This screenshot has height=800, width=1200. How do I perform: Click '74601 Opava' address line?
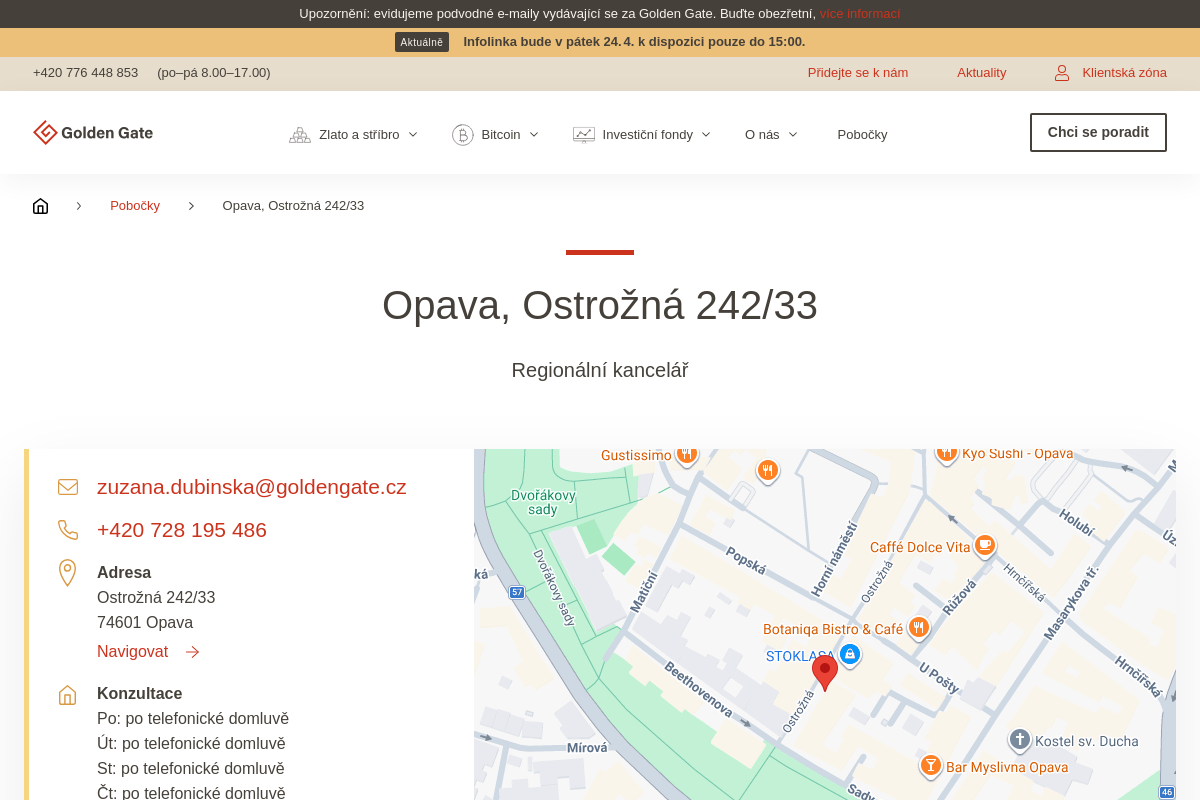pos(145,623)
